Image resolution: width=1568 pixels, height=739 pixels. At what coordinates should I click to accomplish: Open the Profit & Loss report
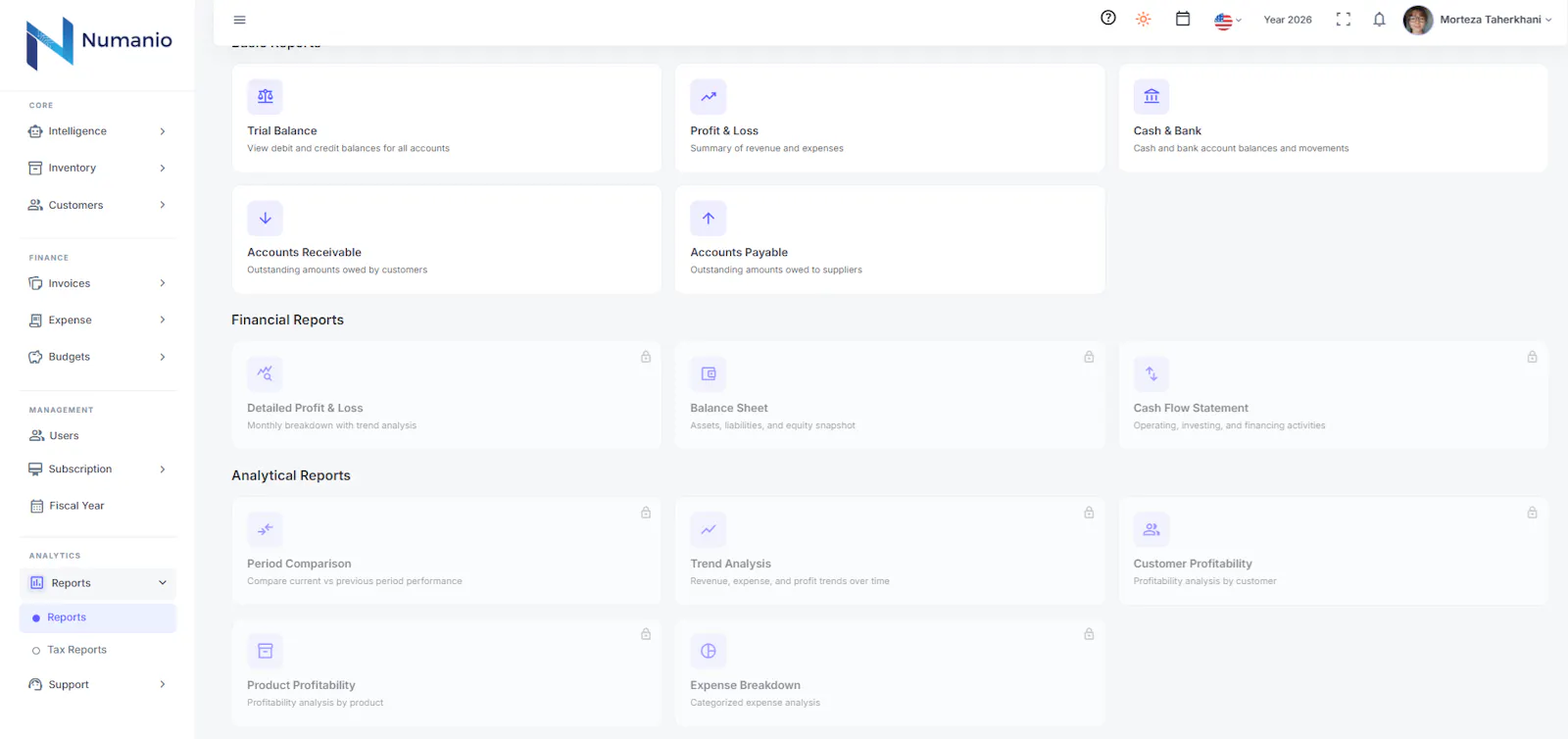(890, 118)
